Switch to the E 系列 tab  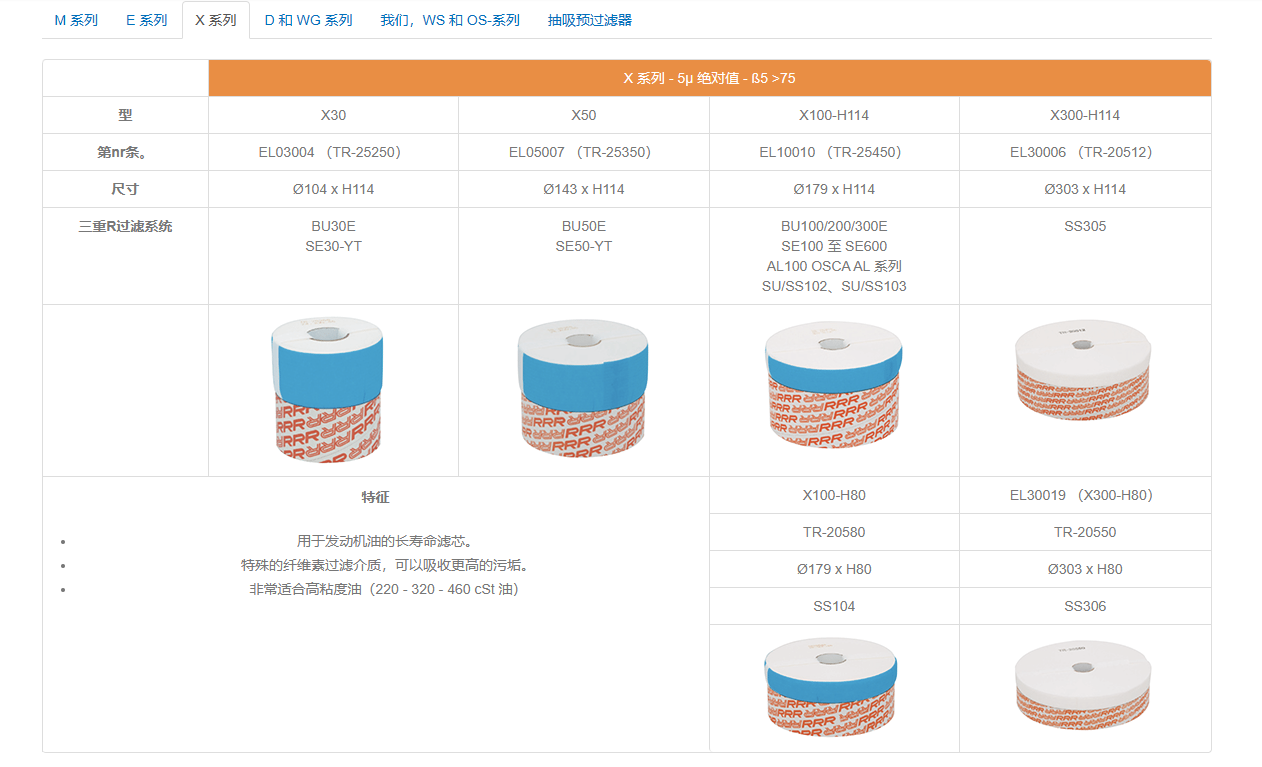click(146, 20)
